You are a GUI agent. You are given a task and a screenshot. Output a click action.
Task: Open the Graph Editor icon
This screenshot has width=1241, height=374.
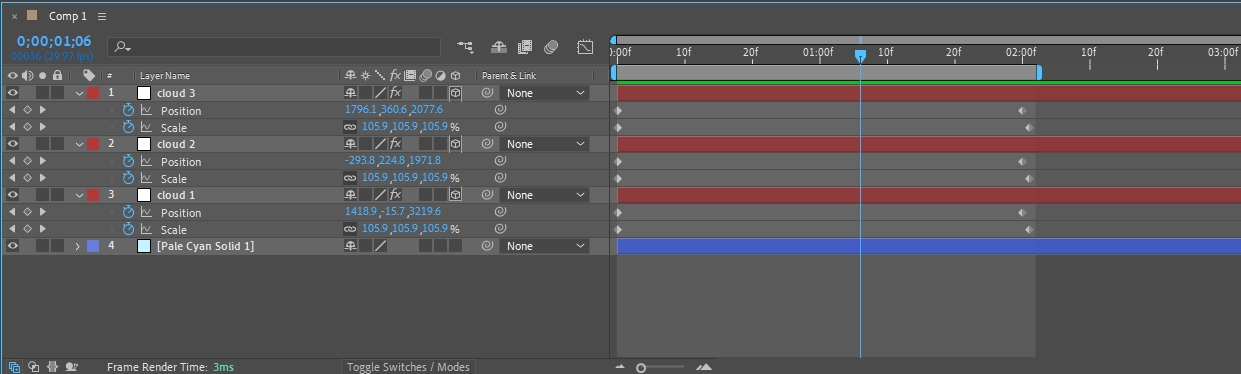coord(585,46)
